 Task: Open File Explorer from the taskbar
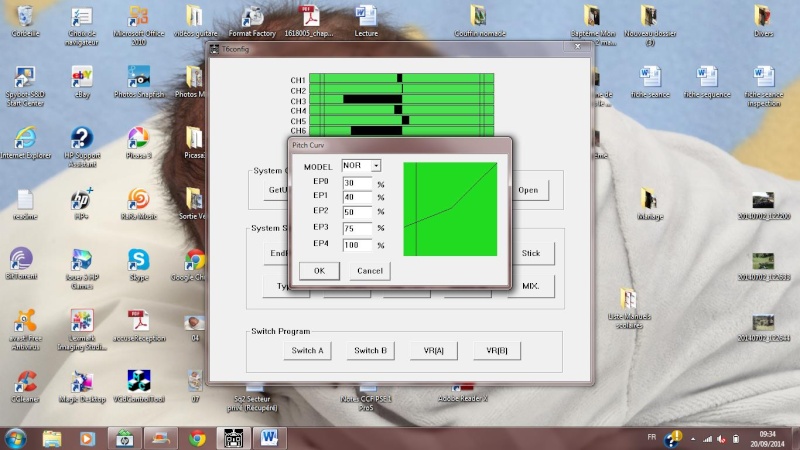tap(52, 439)
